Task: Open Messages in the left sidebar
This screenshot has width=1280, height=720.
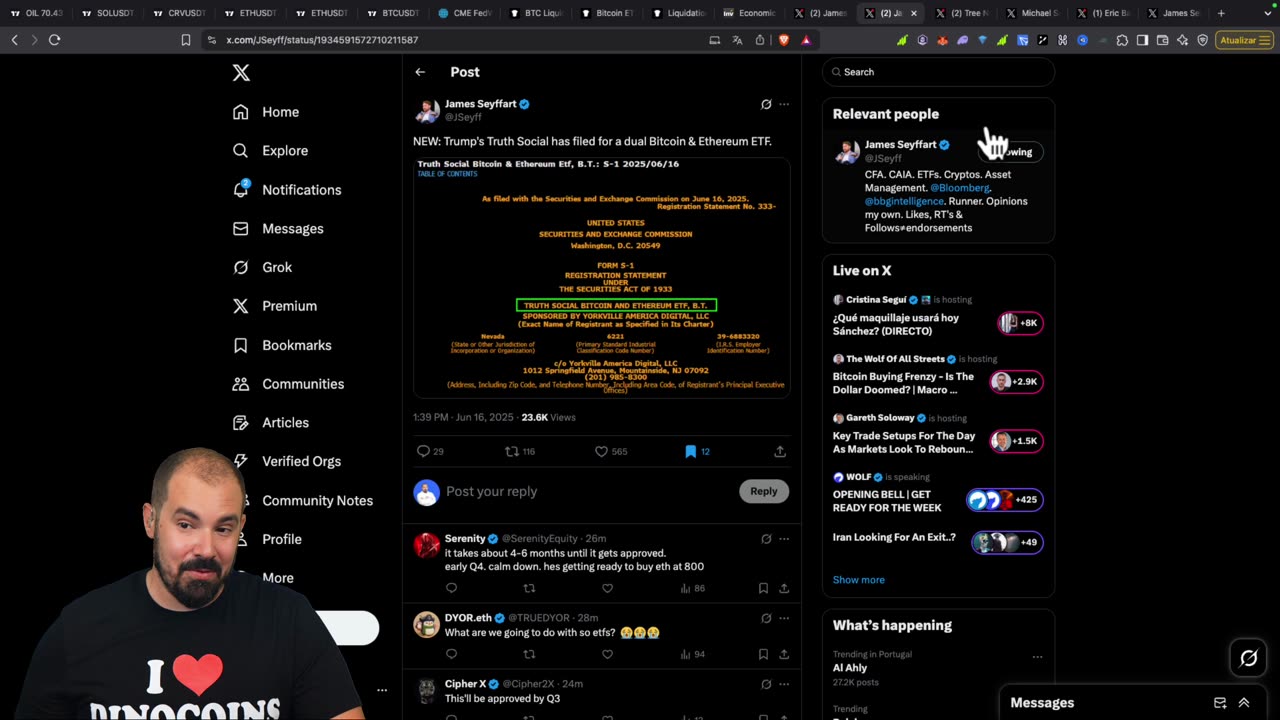Action: (x=278, y=229)
